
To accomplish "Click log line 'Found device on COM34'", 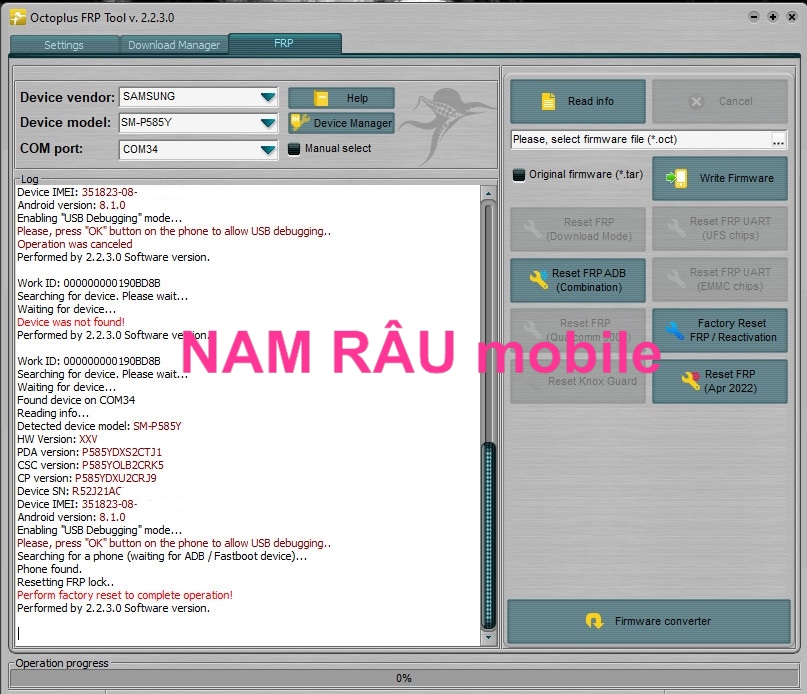I will tap(76, 400).
